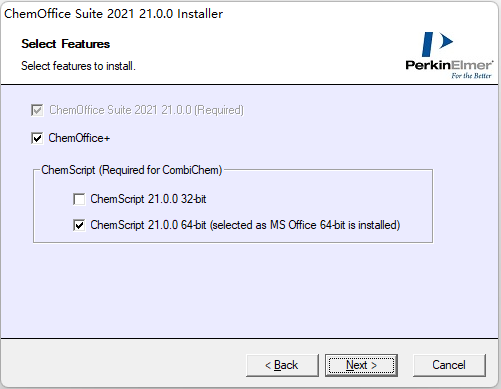Click the "Select Features" heading
Viewport: 501px width, 389px height.
click(x=66, y=44)
